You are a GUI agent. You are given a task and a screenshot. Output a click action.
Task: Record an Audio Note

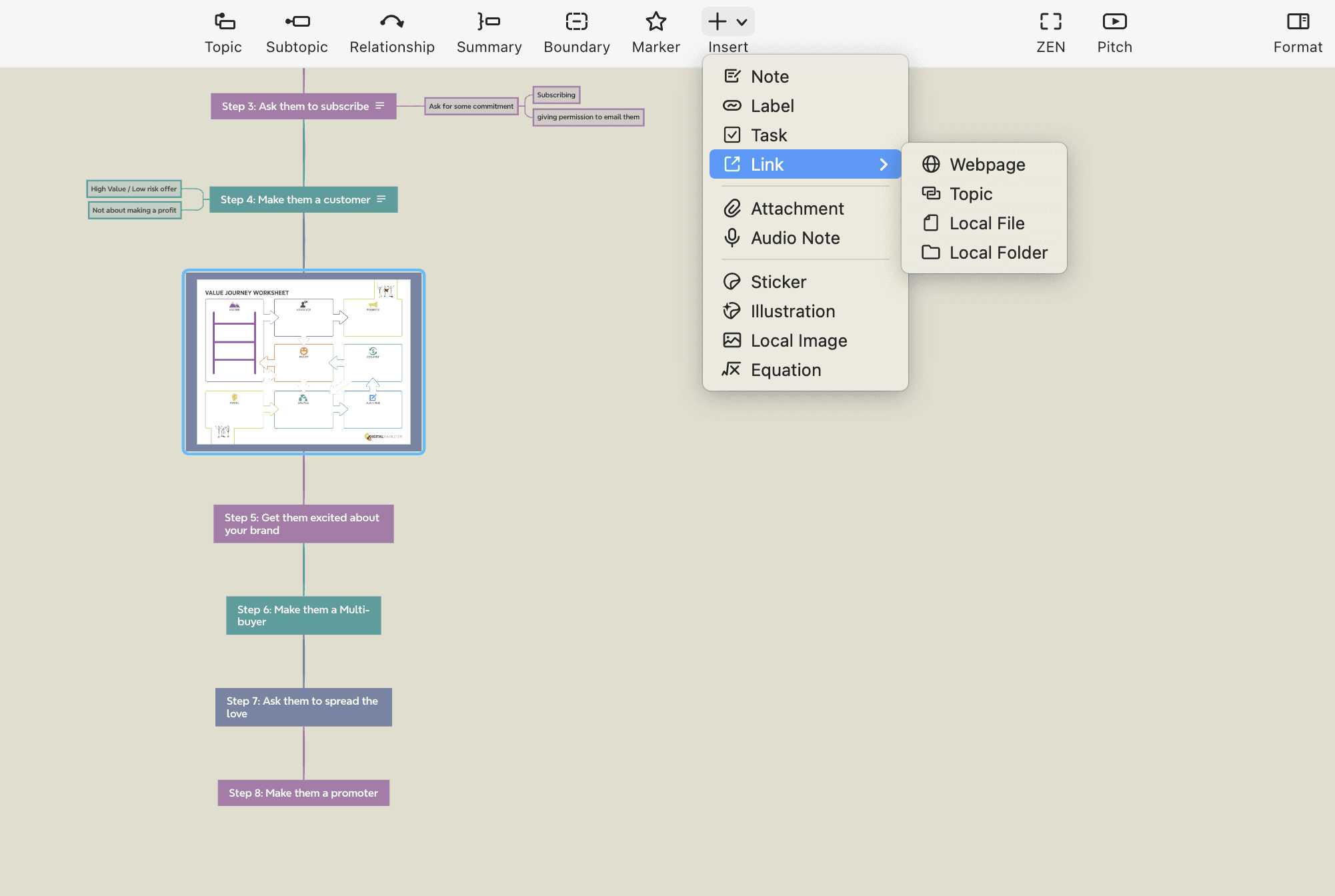point(806,238)
